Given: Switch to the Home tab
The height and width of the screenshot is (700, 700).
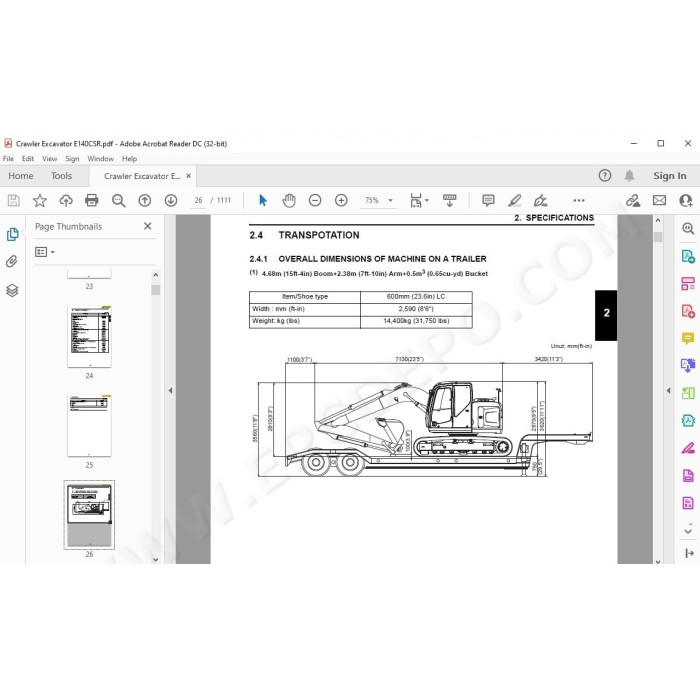Looking at the screenshot, I should coord(21,176).
